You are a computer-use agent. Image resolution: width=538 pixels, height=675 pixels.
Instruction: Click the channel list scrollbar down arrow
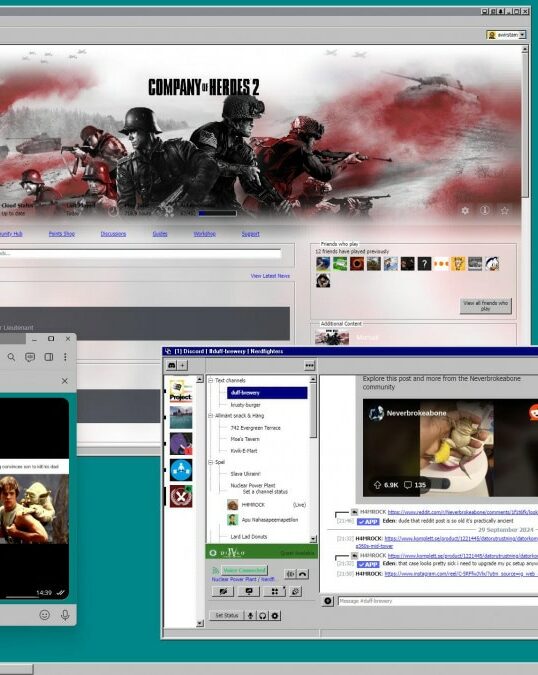point(313,539)
